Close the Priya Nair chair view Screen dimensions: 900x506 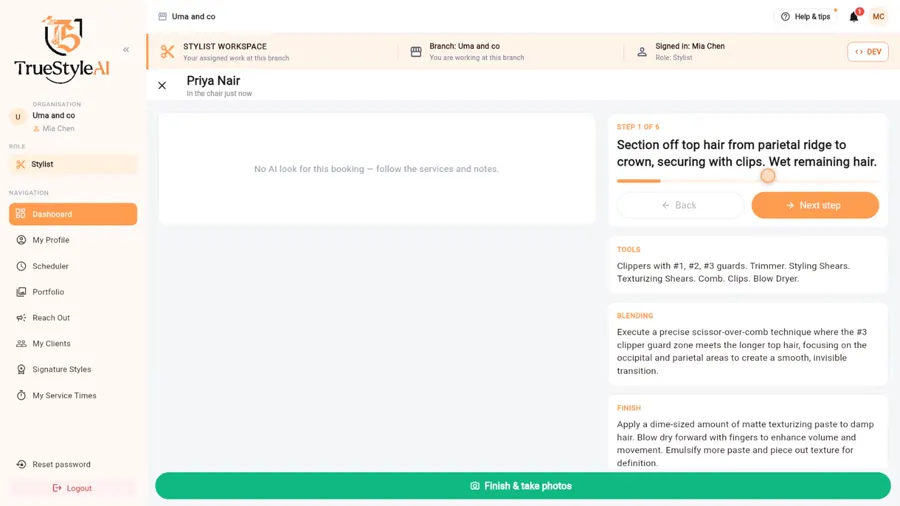pos(162,85)
